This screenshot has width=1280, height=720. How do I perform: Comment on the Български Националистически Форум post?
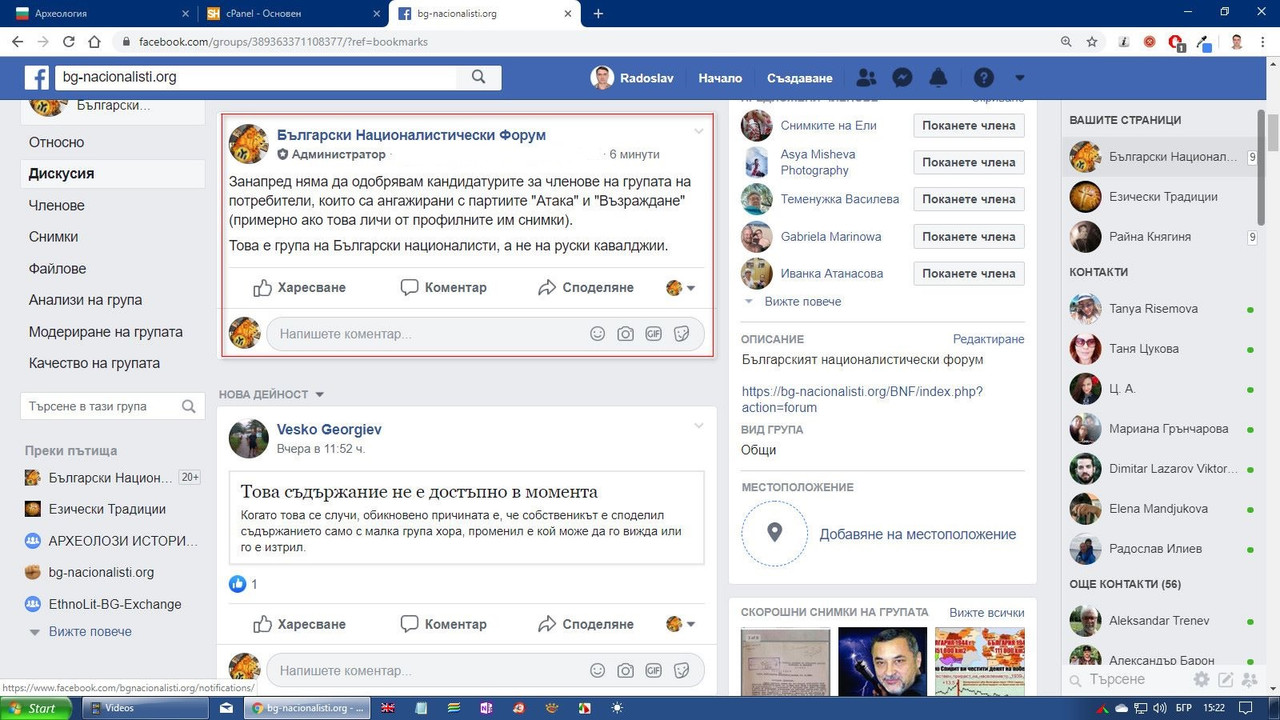click(443, 288)
